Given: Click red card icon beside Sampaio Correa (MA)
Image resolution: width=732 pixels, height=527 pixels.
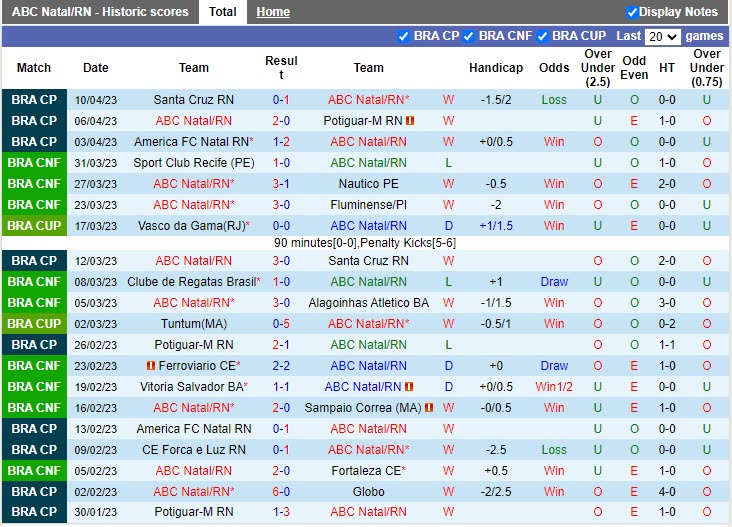Looking at the screenshot, I should 428,408.
